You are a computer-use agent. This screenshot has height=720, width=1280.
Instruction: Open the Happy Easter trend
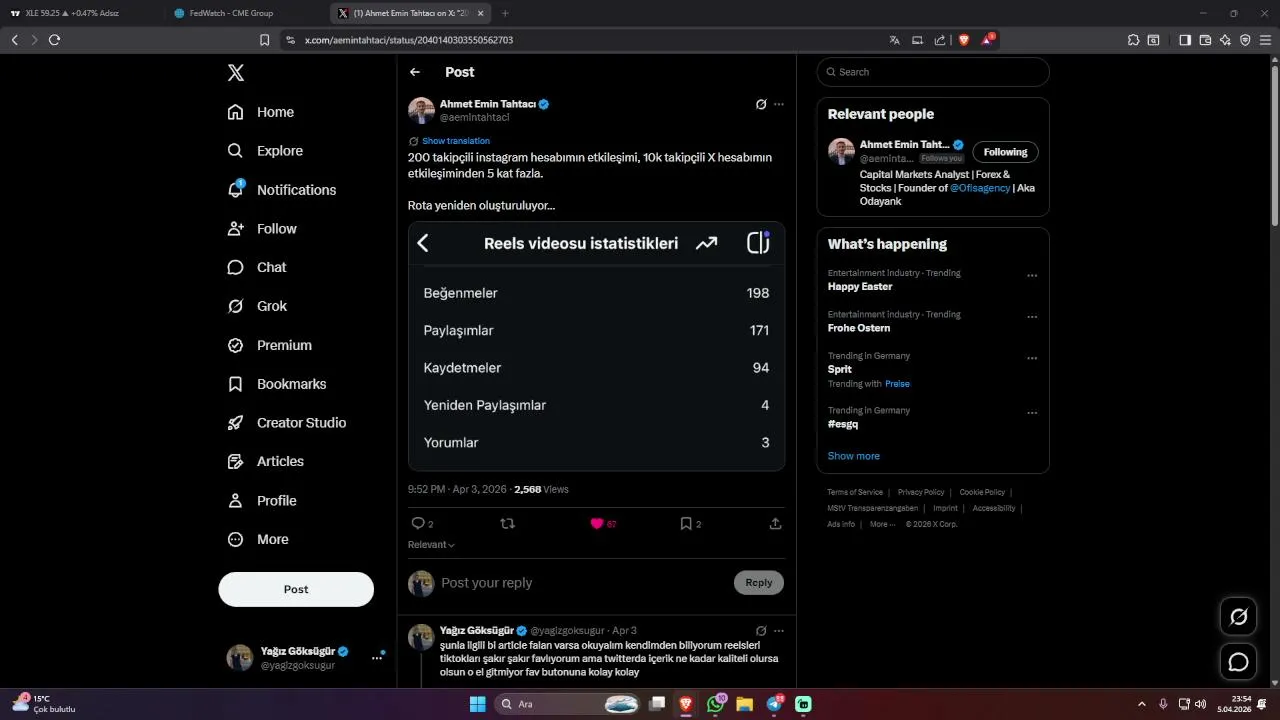858,287
